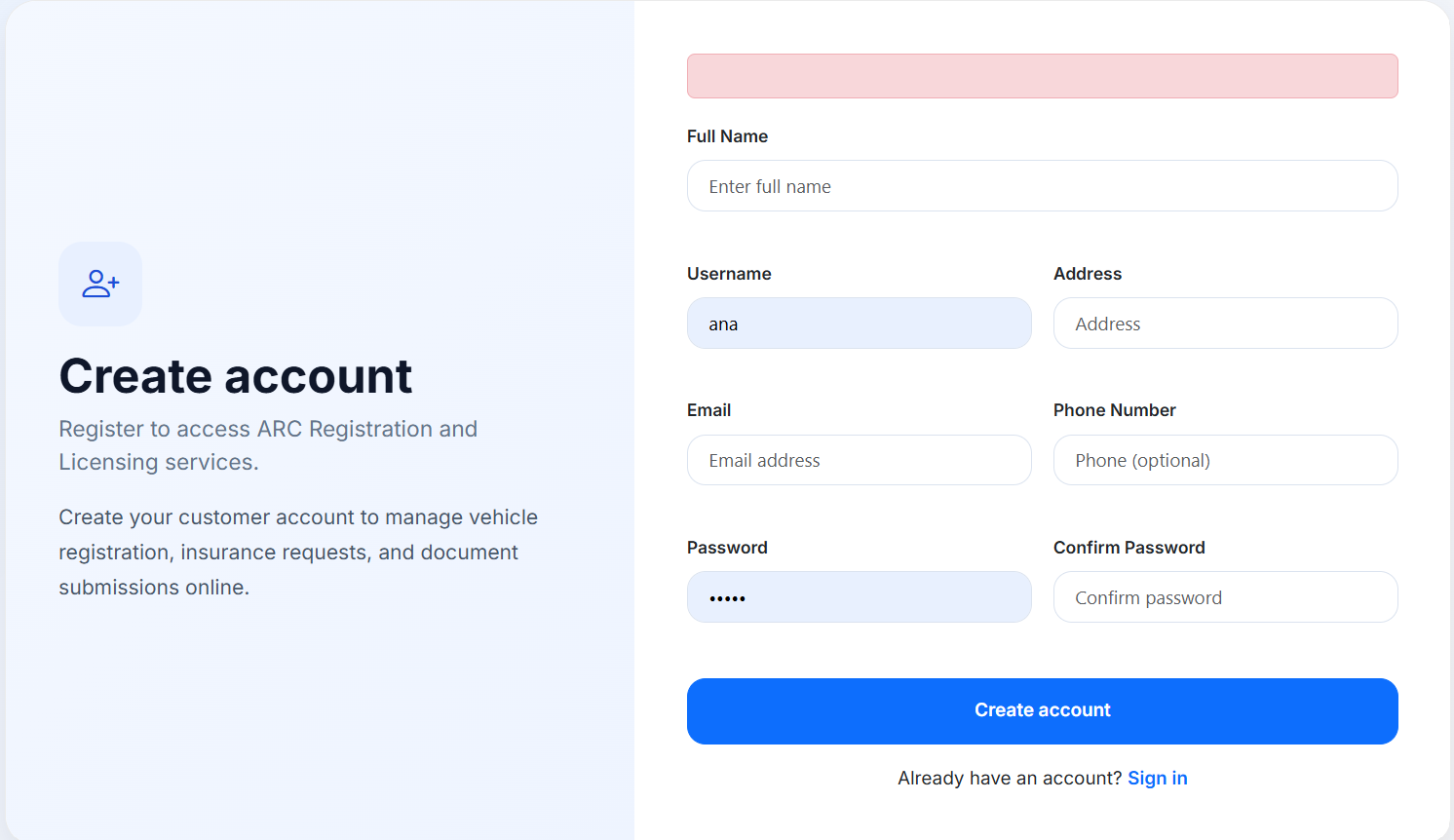Click the Email address input field

(859, 460)
